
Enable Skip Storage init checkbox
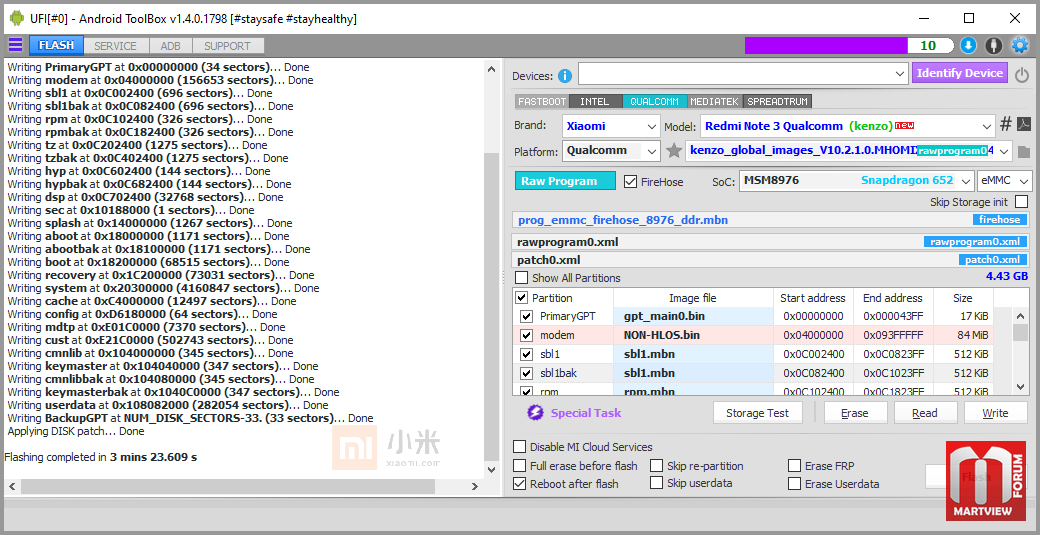1021,202
